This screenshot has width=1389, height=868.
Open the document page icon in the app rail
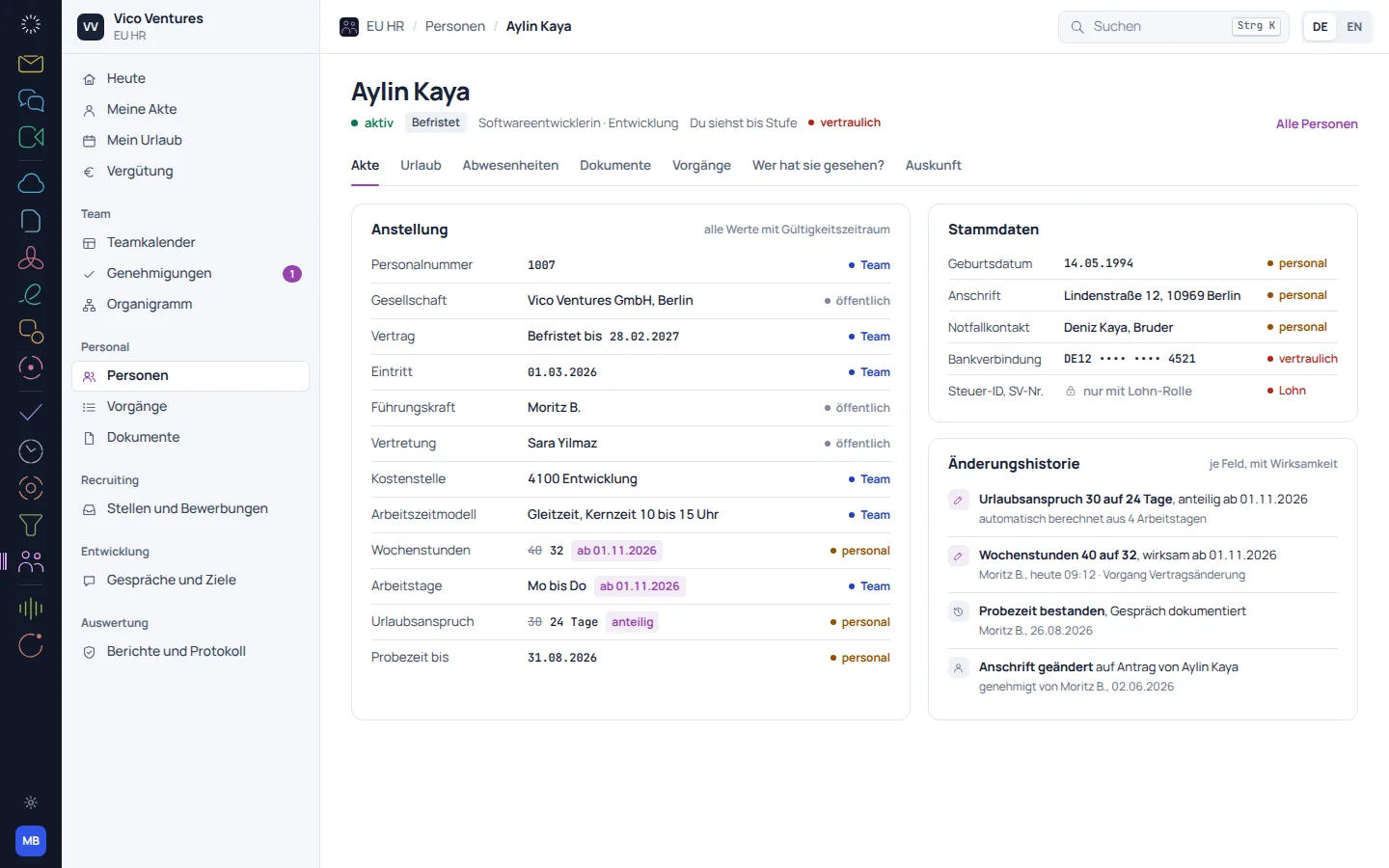click(x=31, y=221)
